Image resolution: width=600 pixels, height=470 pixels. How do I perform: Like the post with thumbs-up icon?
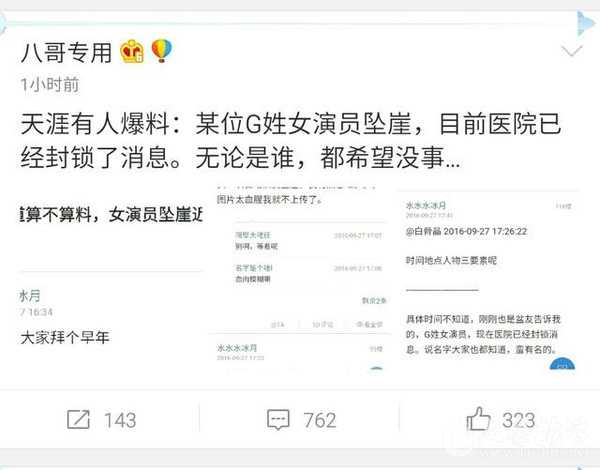(478, 419)
